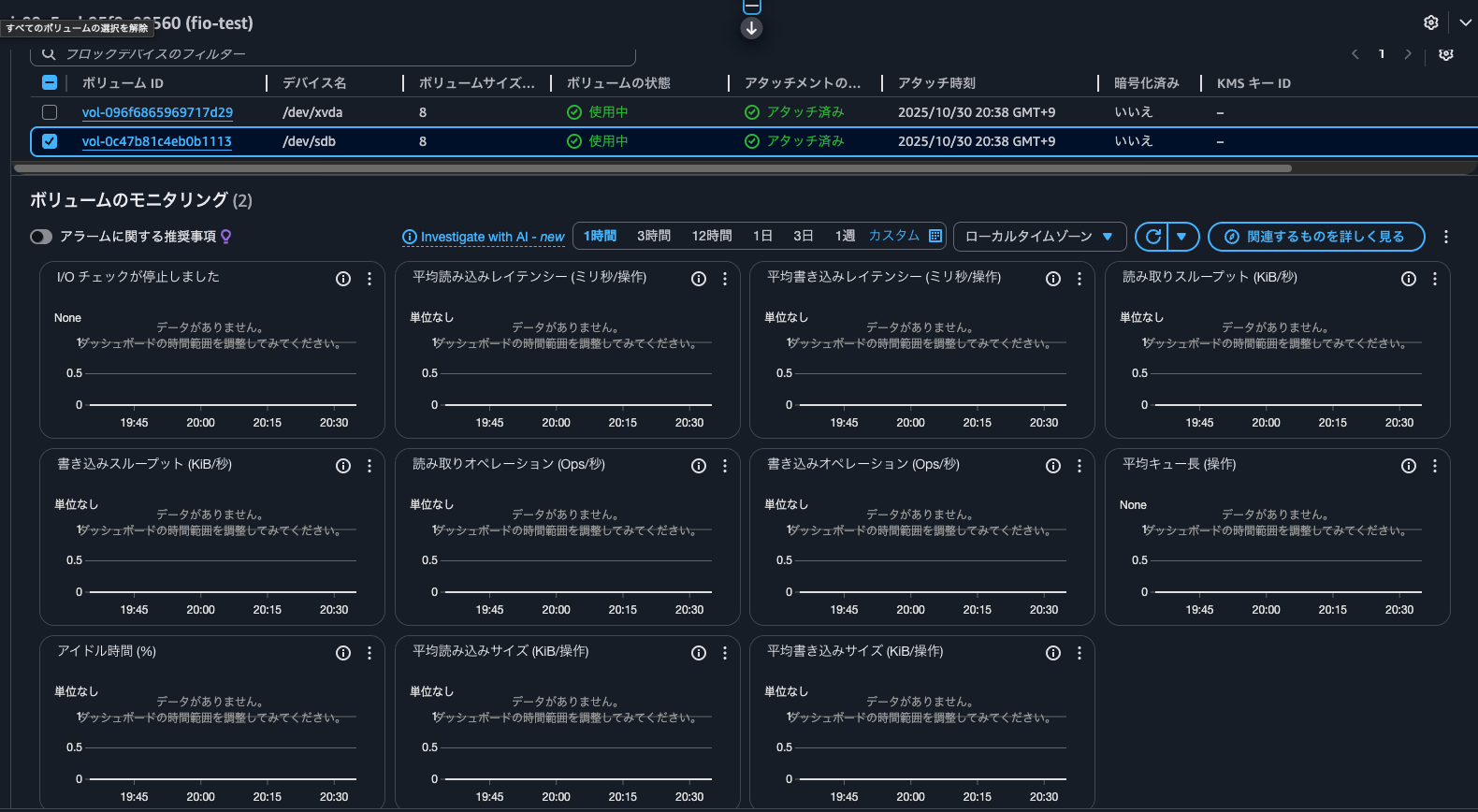Open monitoring section's vertical three-dot menu
Image resolution: width=1478 pixels, height=812 pixels.
click(1445, 237)
